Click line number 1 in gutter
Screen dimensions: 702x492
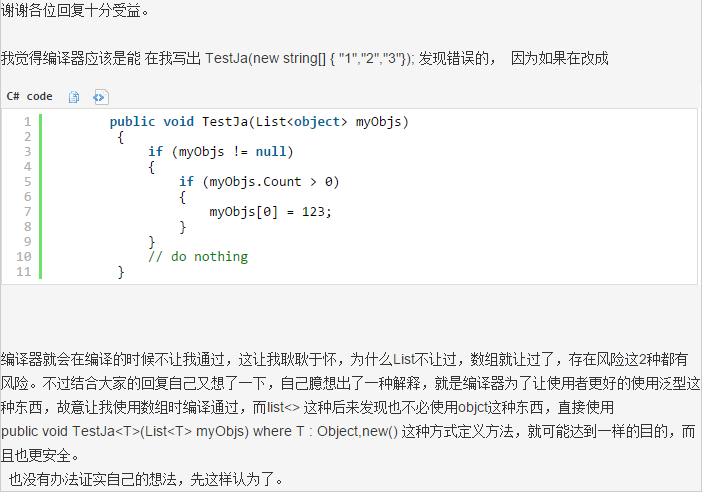(27, 122)
